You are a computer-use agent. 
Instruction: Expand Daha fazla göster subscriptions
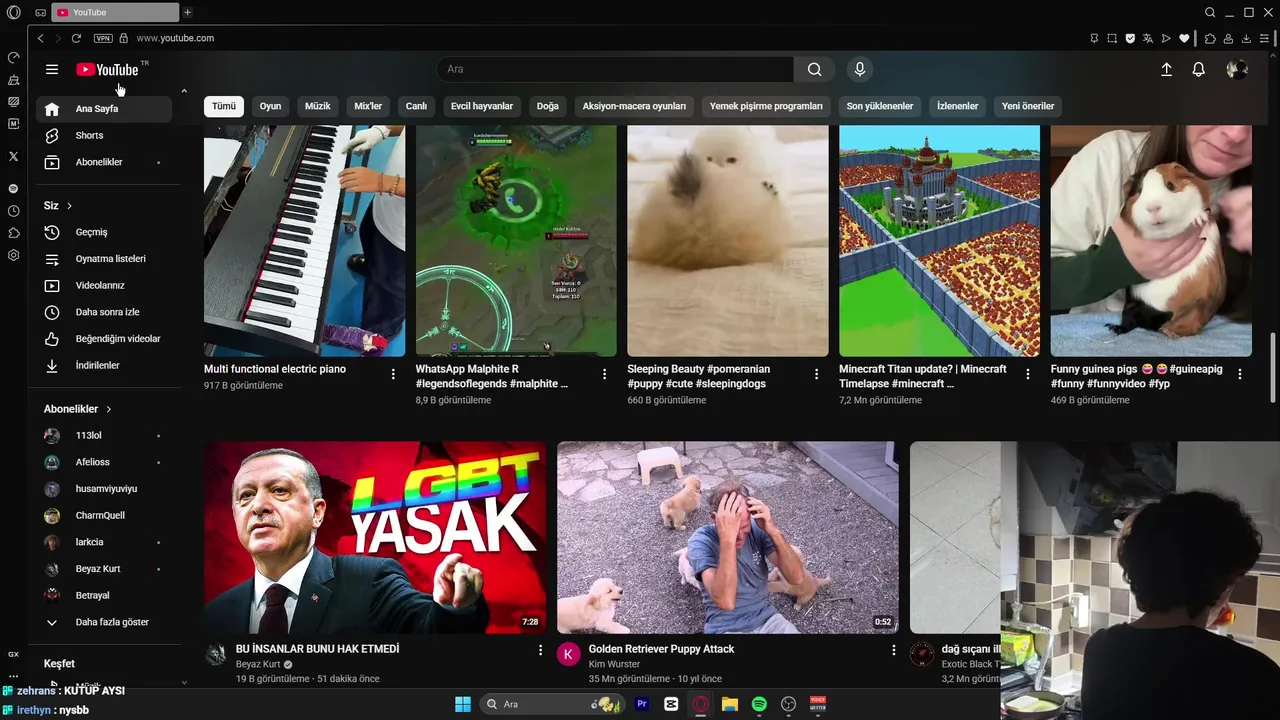(104, 622)
